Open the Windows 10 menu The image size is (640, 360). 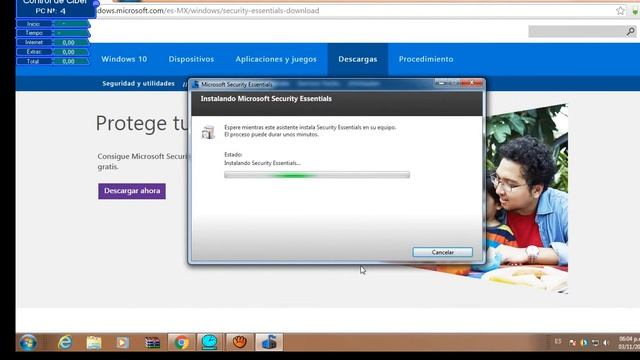tap(124, 59)
